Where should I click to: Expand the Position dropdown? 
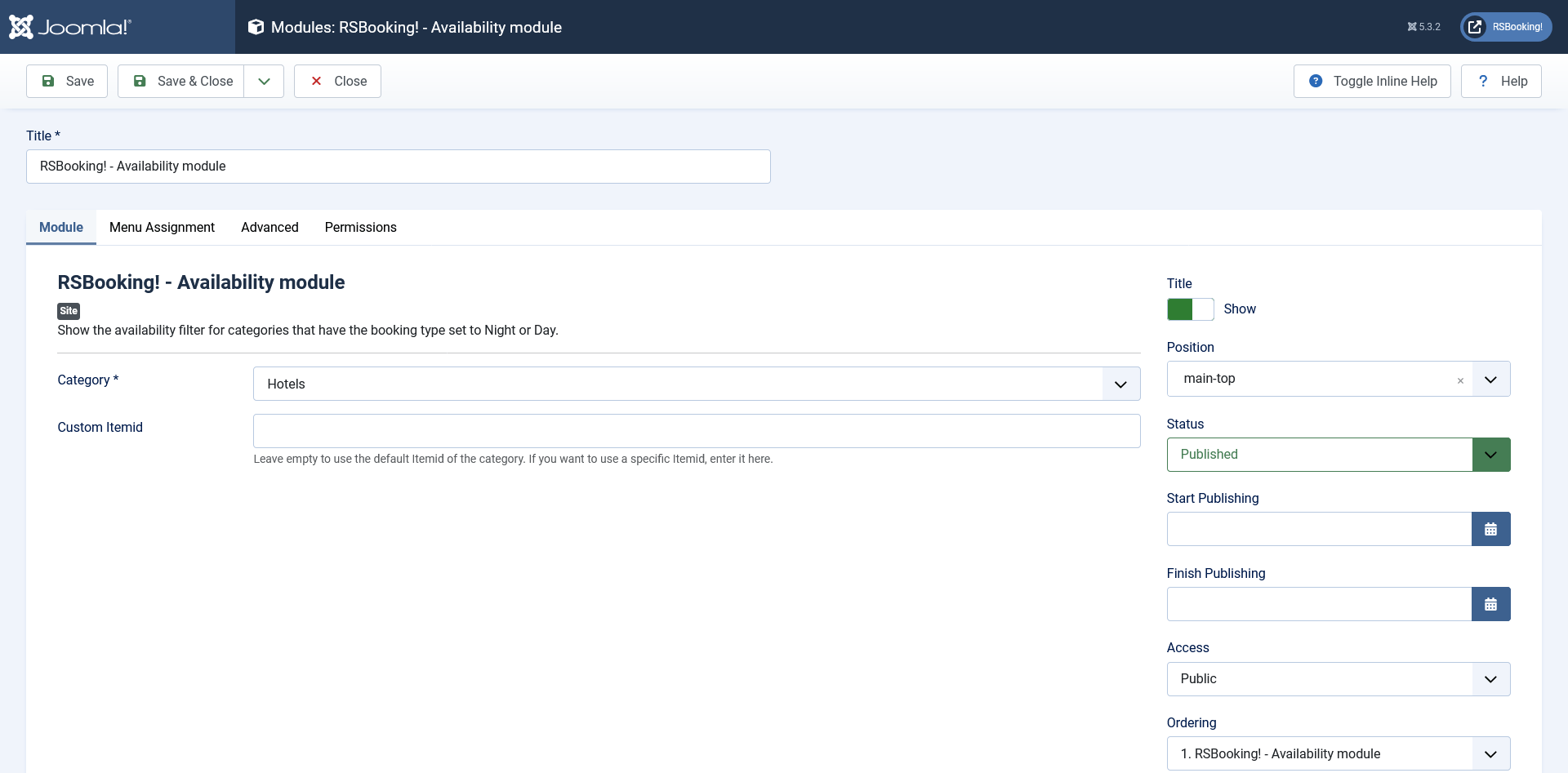pyautogui.click(x=1491, y=379)
